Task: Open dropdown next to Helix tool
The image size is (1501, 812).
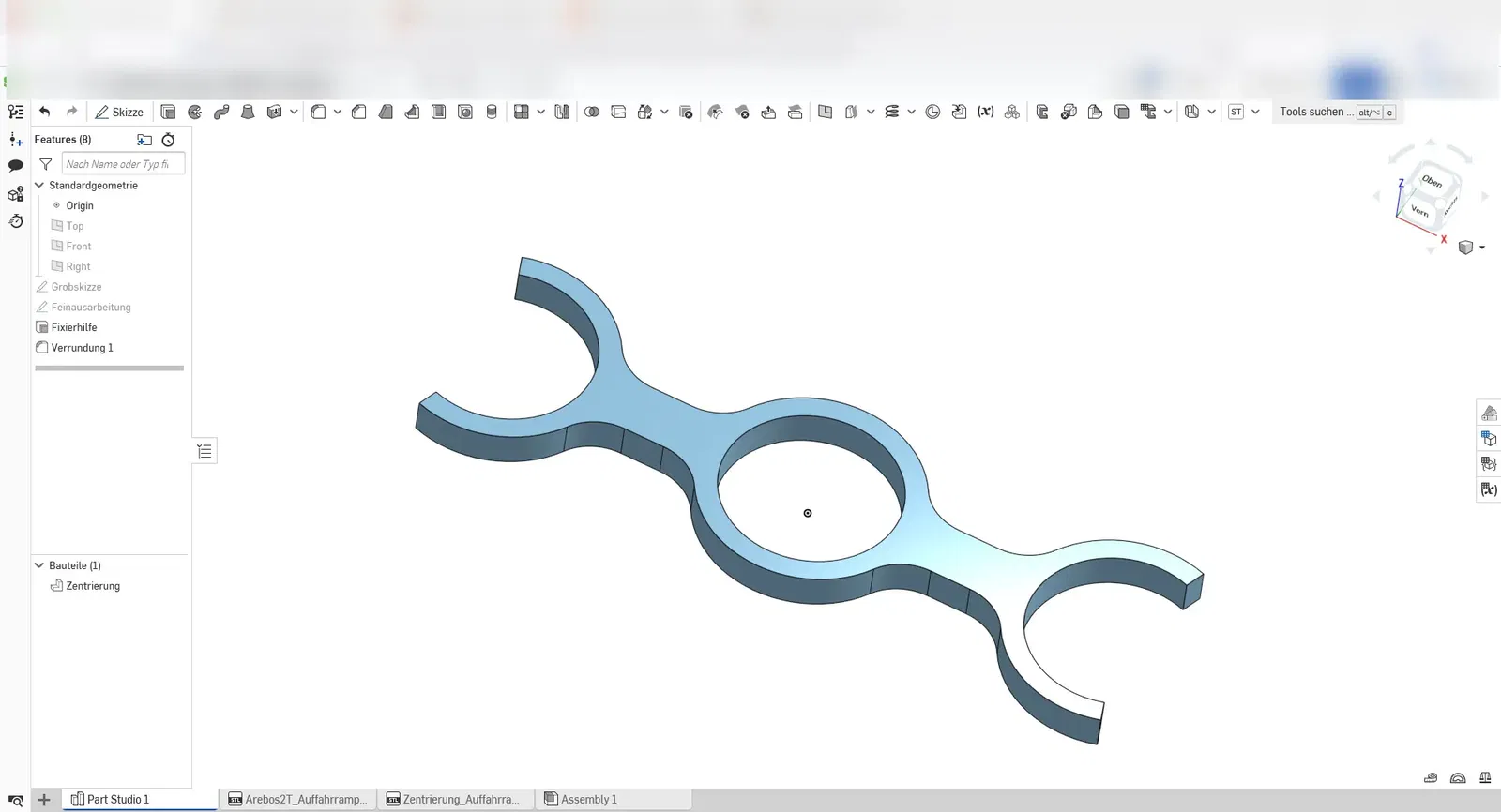Action: (911, 112)
